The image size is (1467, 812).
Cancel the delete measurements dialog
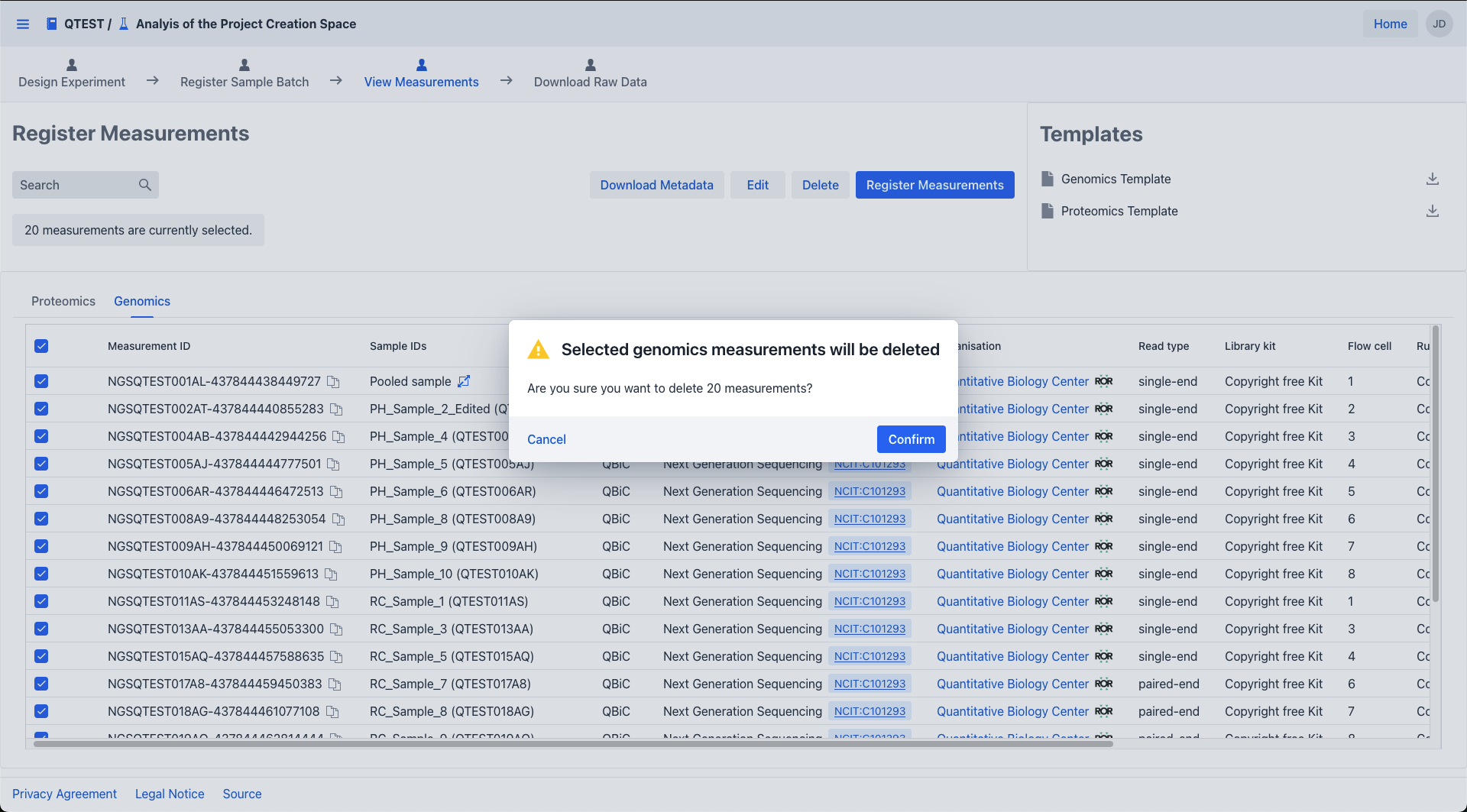(x=546, y=439)
